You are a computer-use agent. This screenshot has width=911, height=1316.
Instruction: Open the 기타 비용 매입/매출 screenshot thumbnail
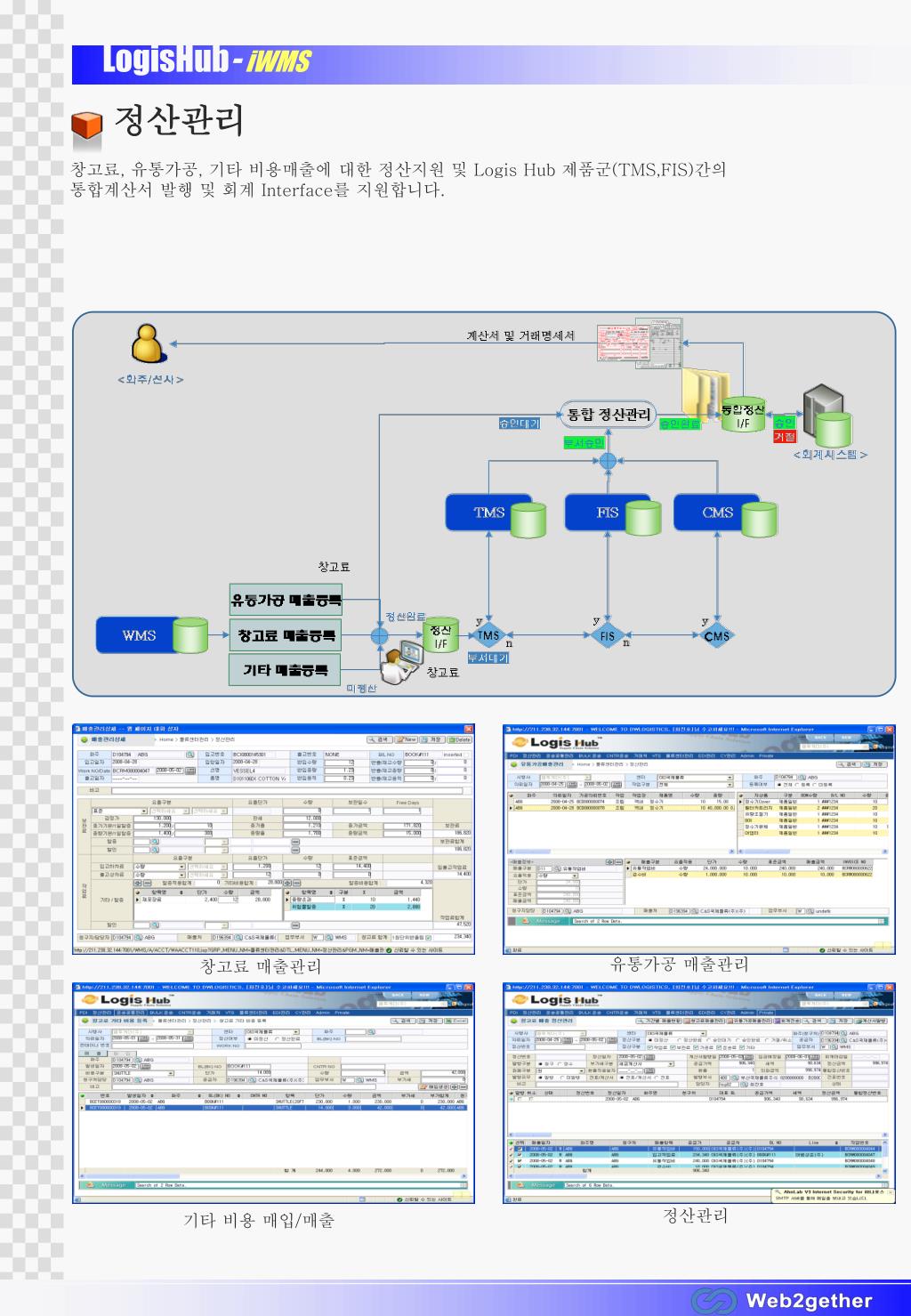273,1093
